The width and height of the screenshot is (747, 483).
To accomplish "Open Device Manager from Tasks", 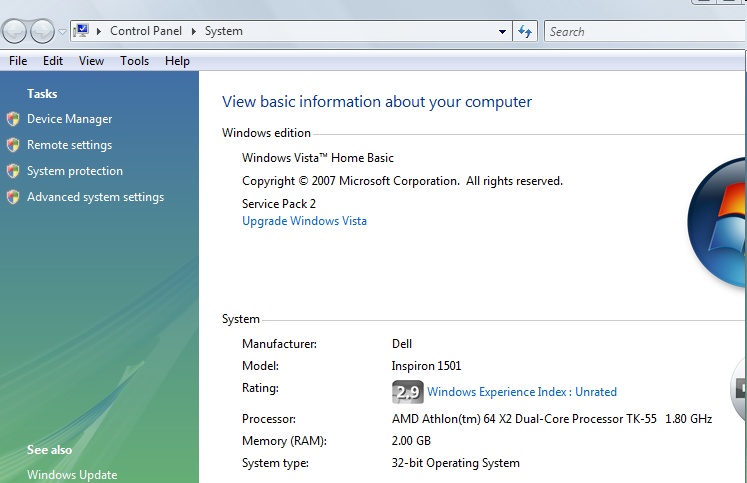I will [x=70, y=119].
